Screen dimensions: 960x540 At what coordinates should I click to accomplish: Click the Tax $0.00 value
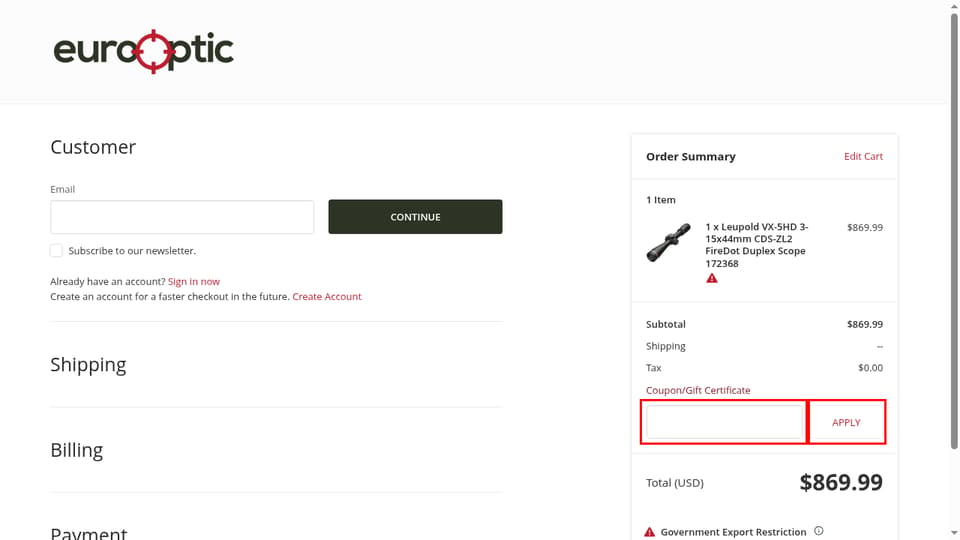(870, 368)
